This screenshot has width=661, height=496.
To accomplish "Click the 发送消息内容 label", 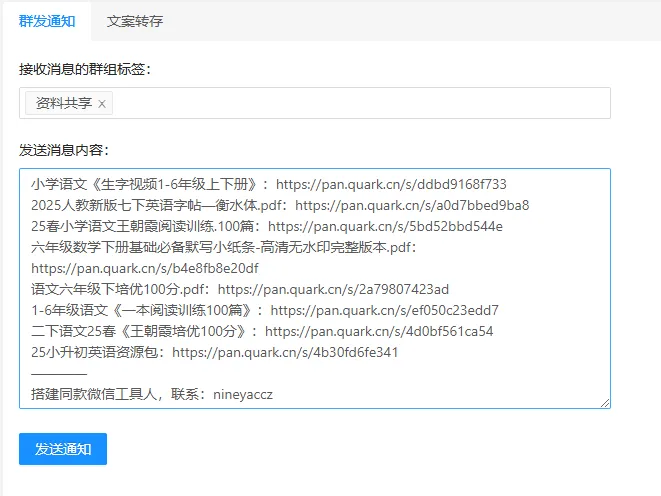I will click(64, 150).
